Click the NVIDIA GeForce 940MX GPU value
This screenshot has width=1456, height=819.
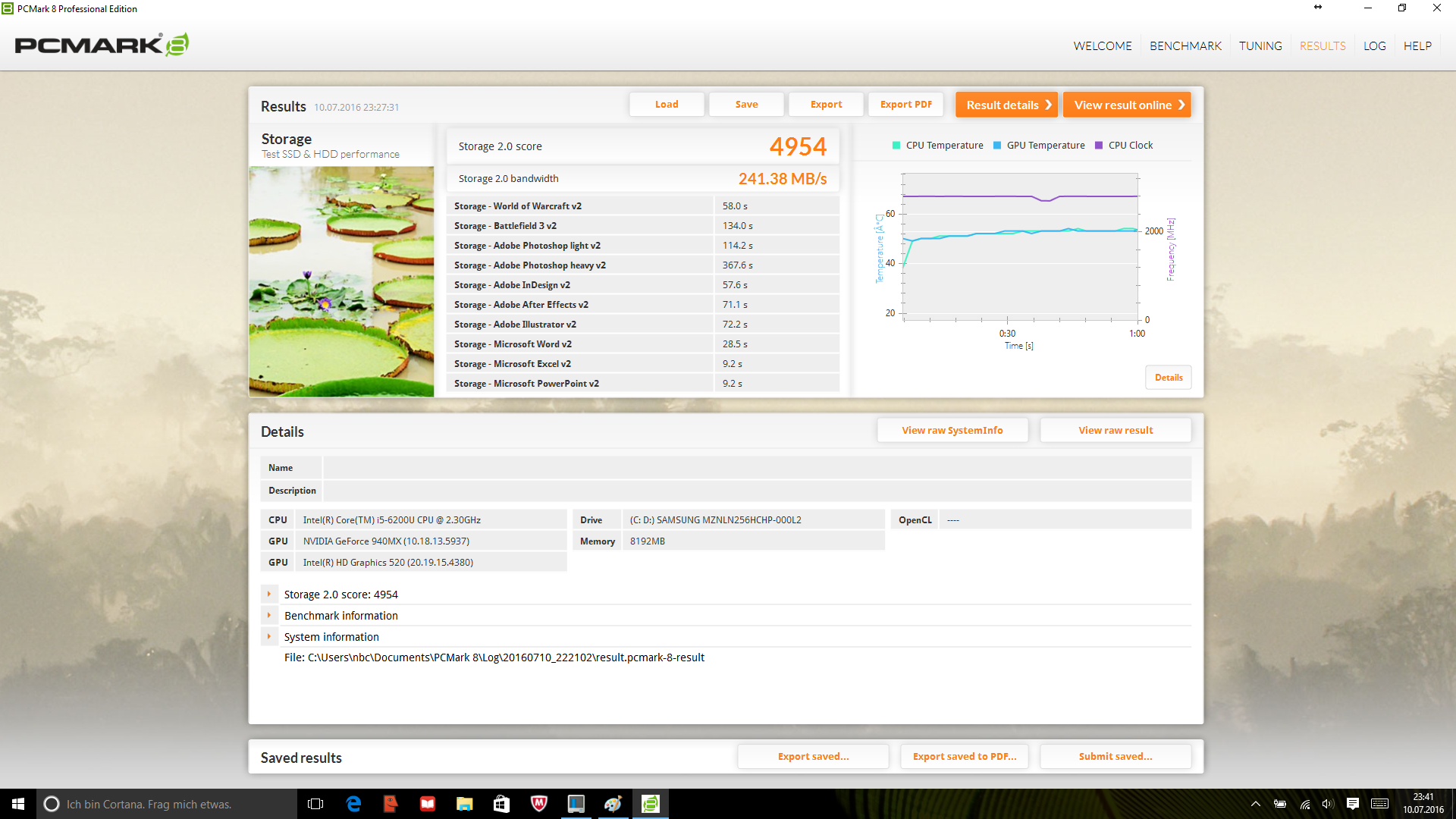pyautogui.click(x=386, y=541)
